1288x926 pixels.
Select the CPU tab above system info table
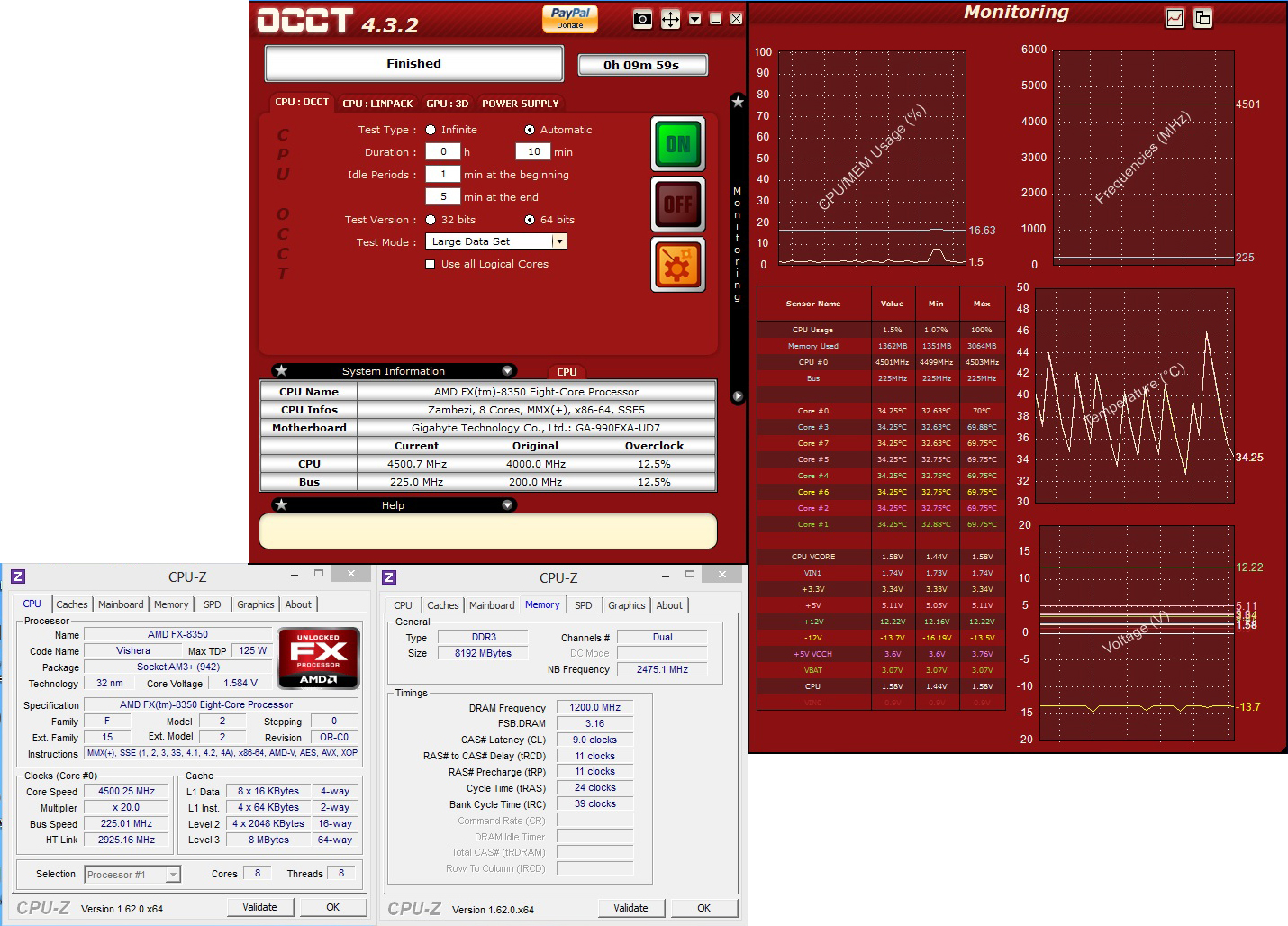(x=567, y=372)
